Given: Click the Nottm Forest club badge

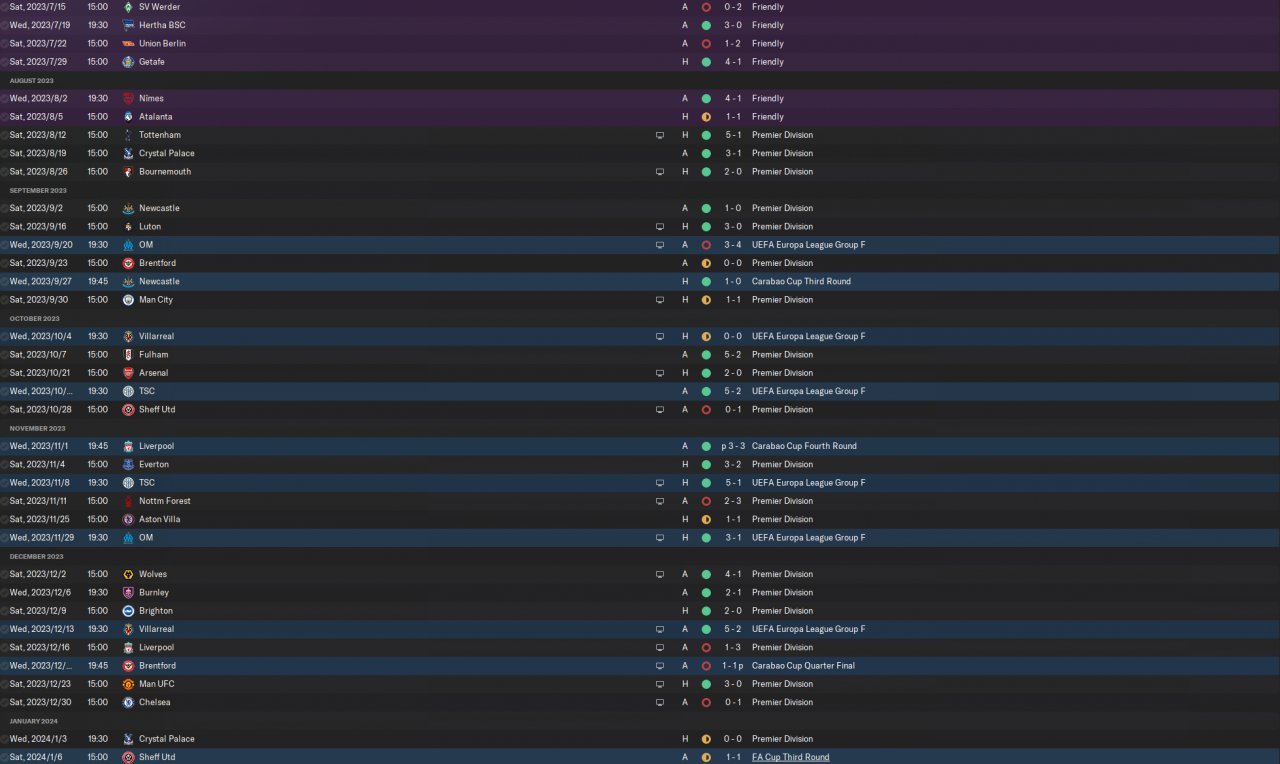Looking at the screenshot, I should [128, 501].
